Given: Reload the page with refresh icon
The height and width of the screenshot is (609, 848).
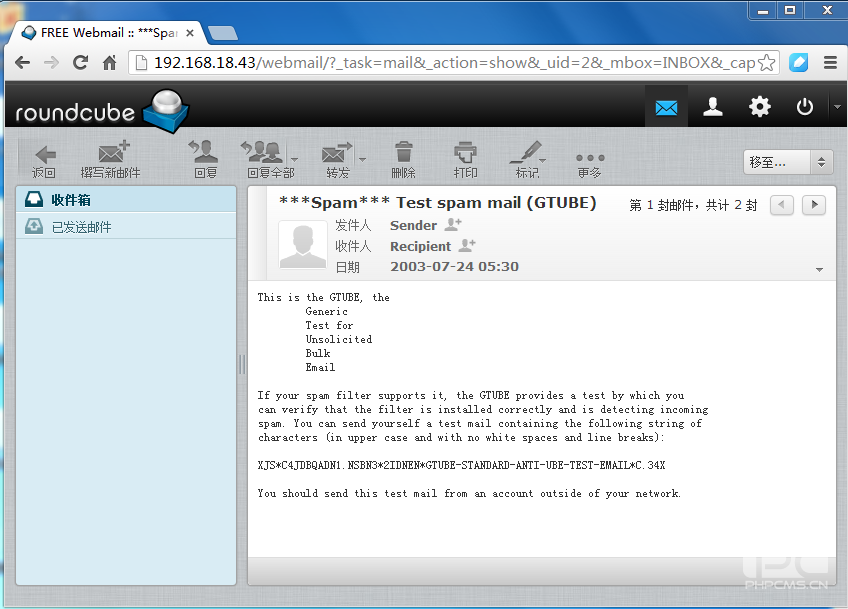Looking at the screenshot, I should tap(81, 63).
